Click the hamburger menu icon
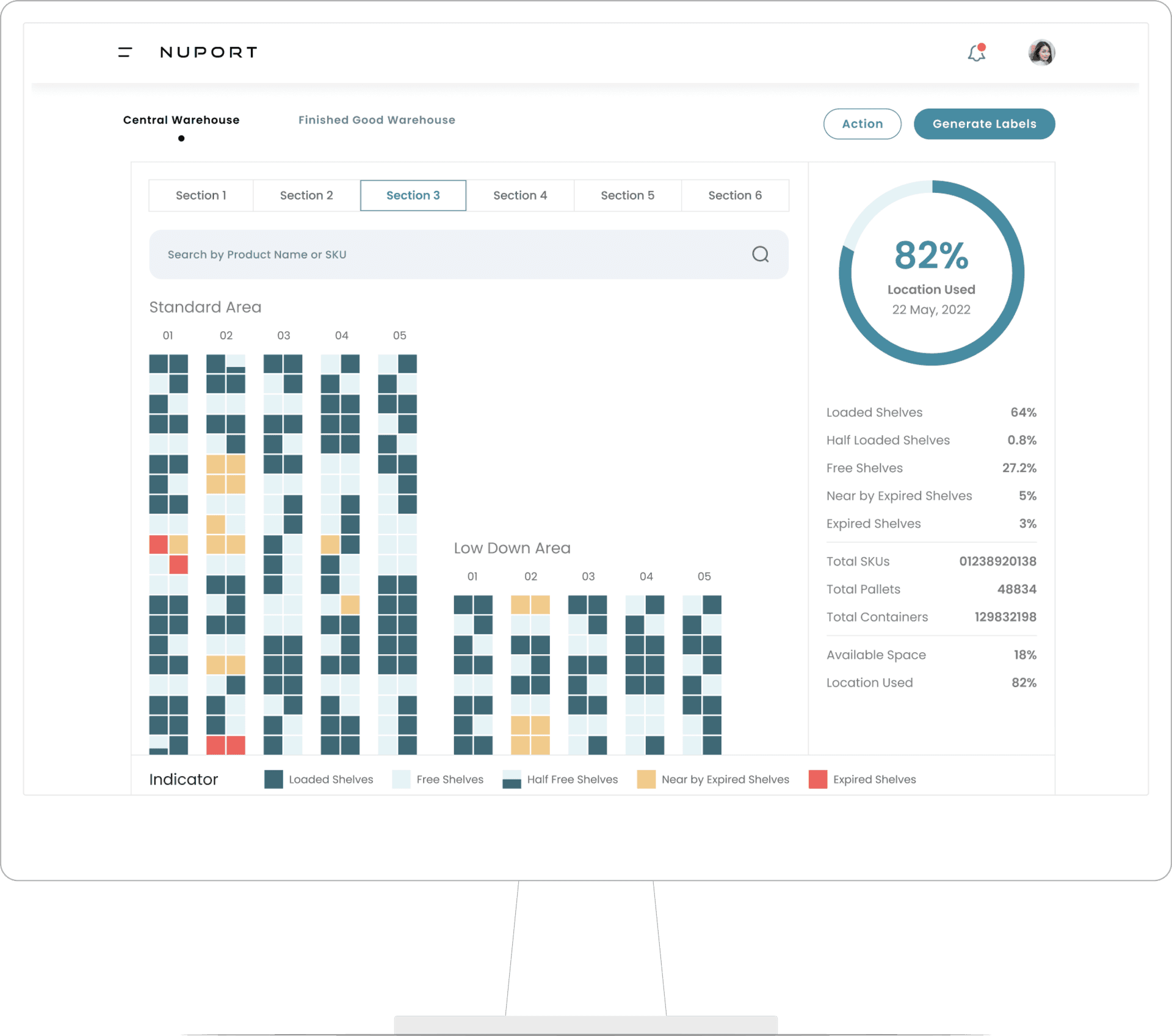1172x1036 pixels. (123, 52)
